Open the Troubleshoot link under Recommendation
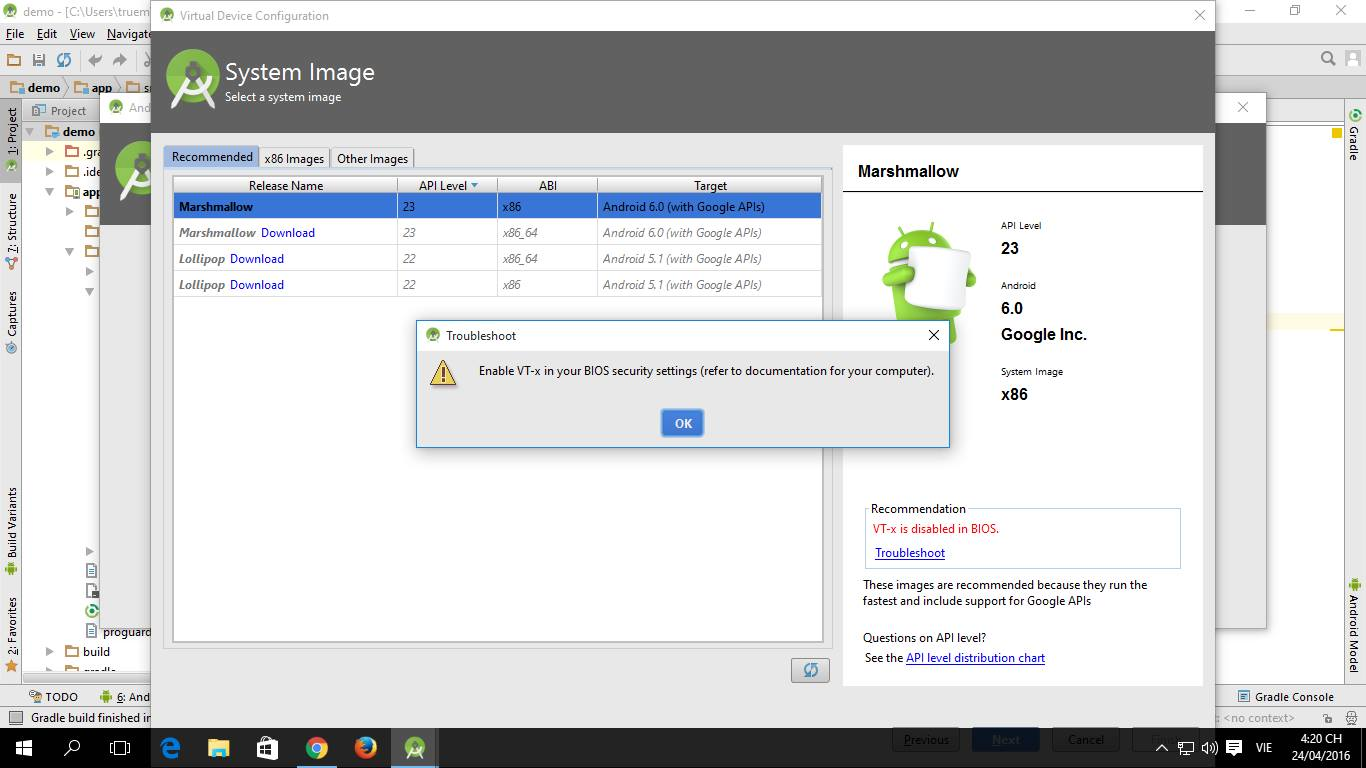This screenshot has width=1366, height=768. coord(909,553)
